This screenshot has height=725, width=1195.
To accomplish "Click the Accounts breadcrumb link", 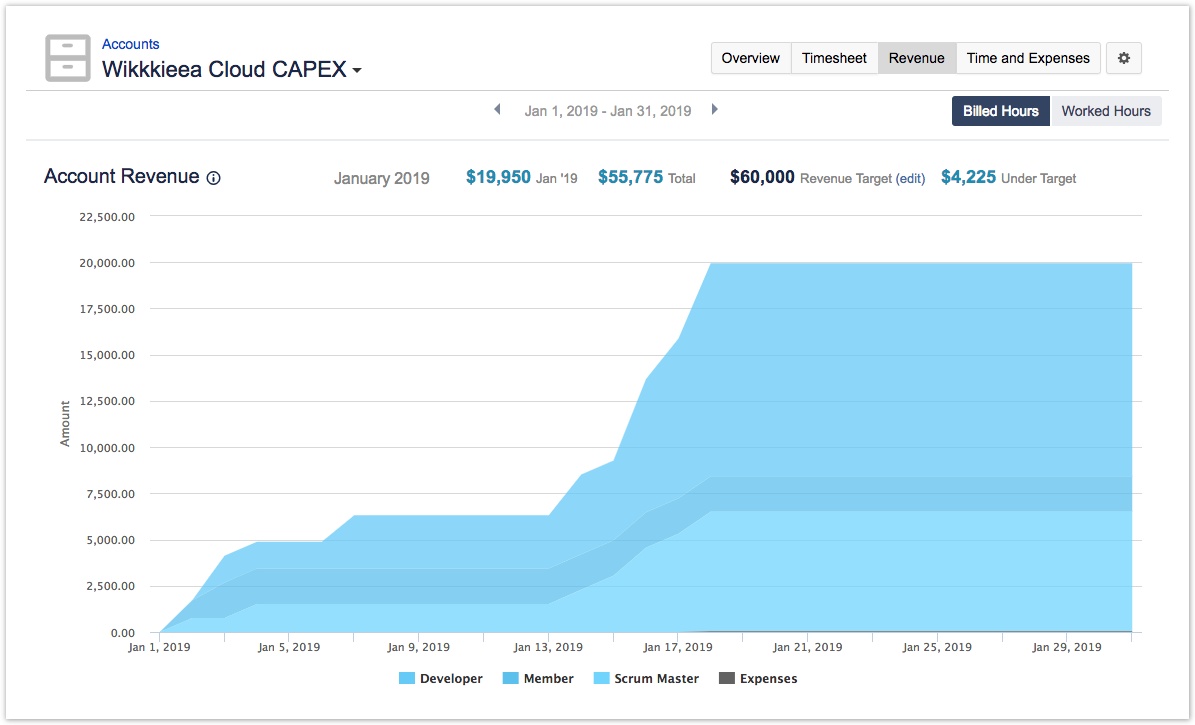I will click(x=130, y=44).
